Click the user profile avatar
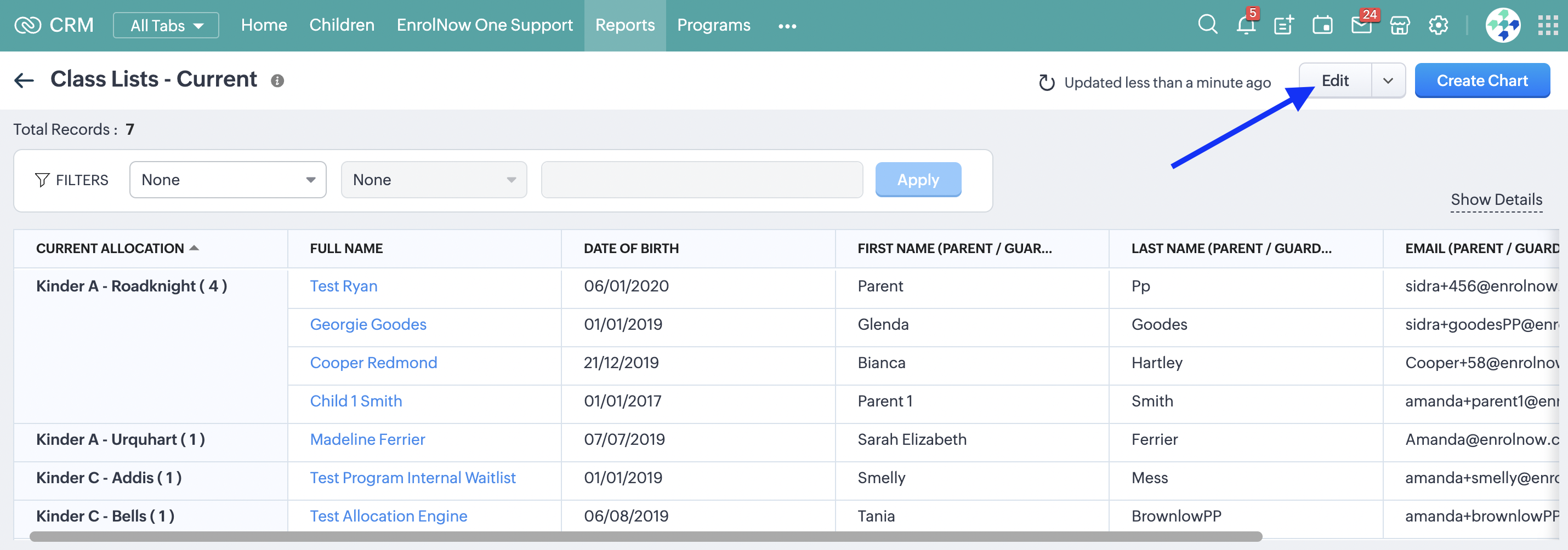The height and width of the screenshot is (550, 1568). click(x=1503, y=25)
